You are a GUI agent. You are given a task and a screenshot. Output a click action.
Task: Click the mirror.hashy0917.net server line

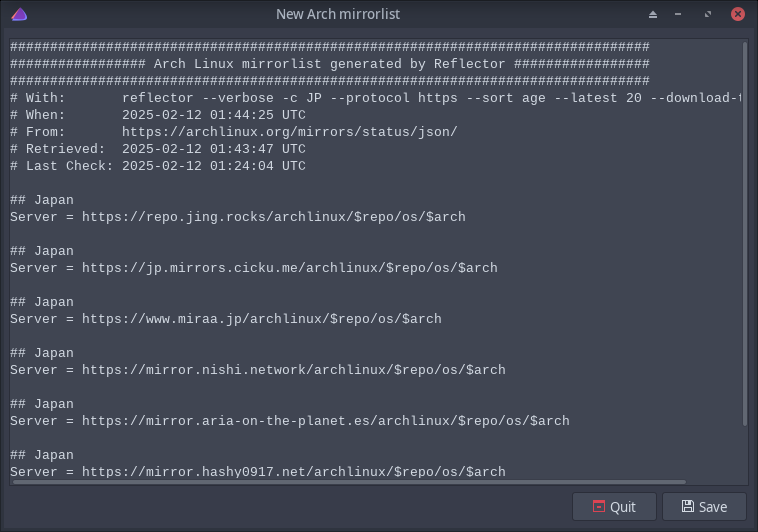tap(257, 471)
